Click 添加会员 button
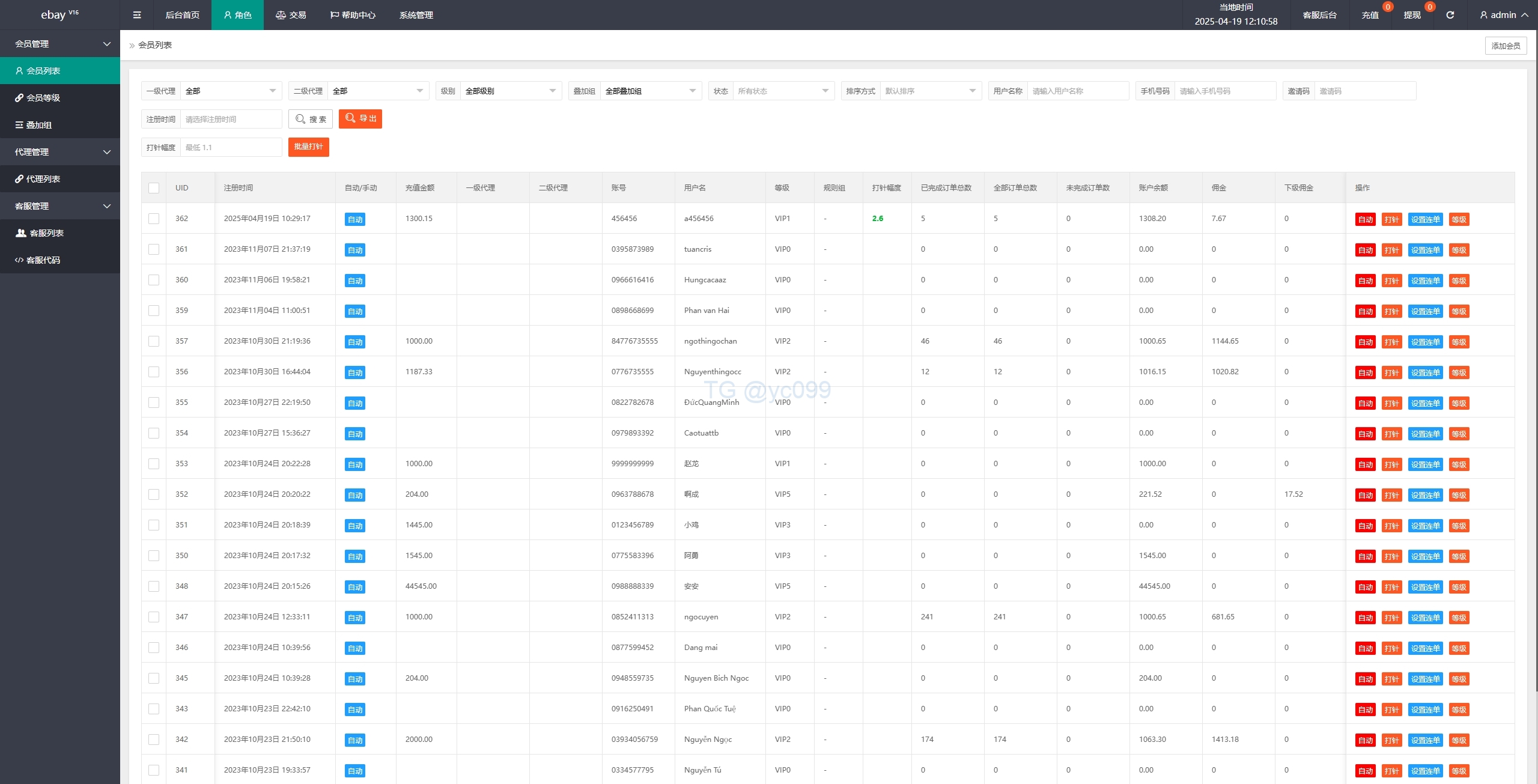This screenshot has height=784, width=1538. (1506, 46)
